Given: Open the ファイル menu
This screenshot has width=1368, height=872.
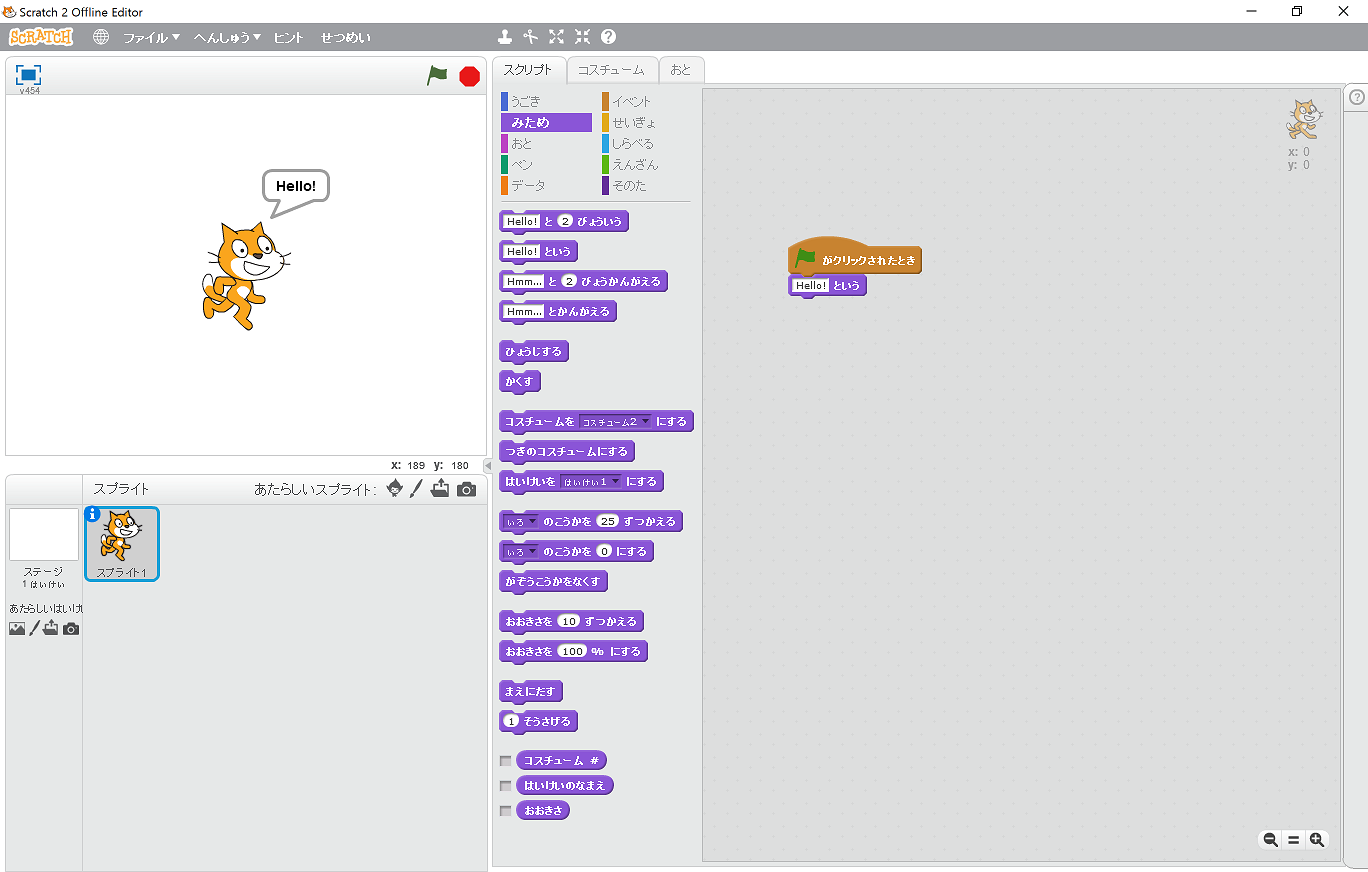Looking at the screenshot, I should click(x=151, y=37).
